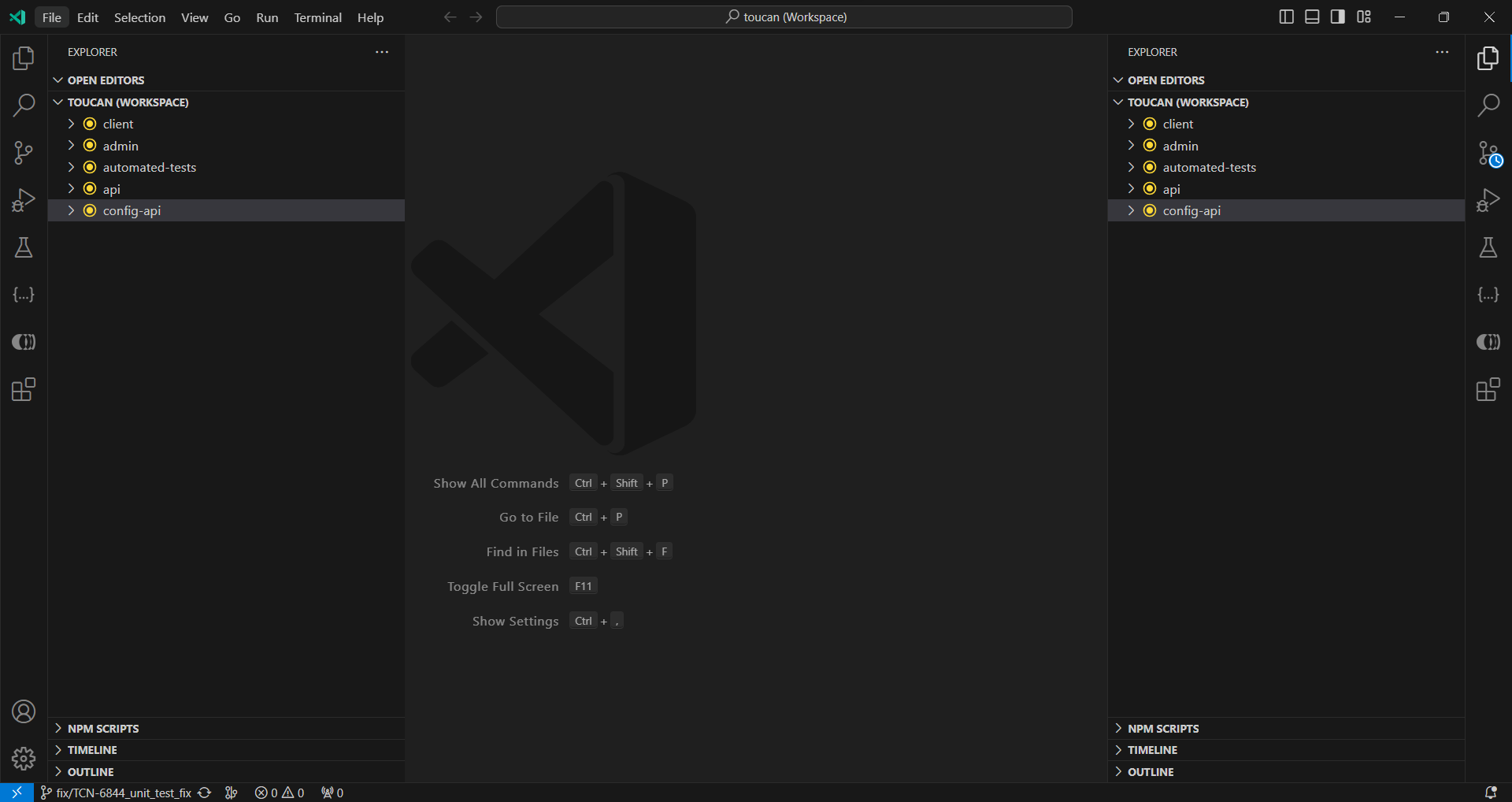1512x802 pixels.
Task: Click the fix/TCN-6844_unit_test_fix branch button
Action: (117, 793)
